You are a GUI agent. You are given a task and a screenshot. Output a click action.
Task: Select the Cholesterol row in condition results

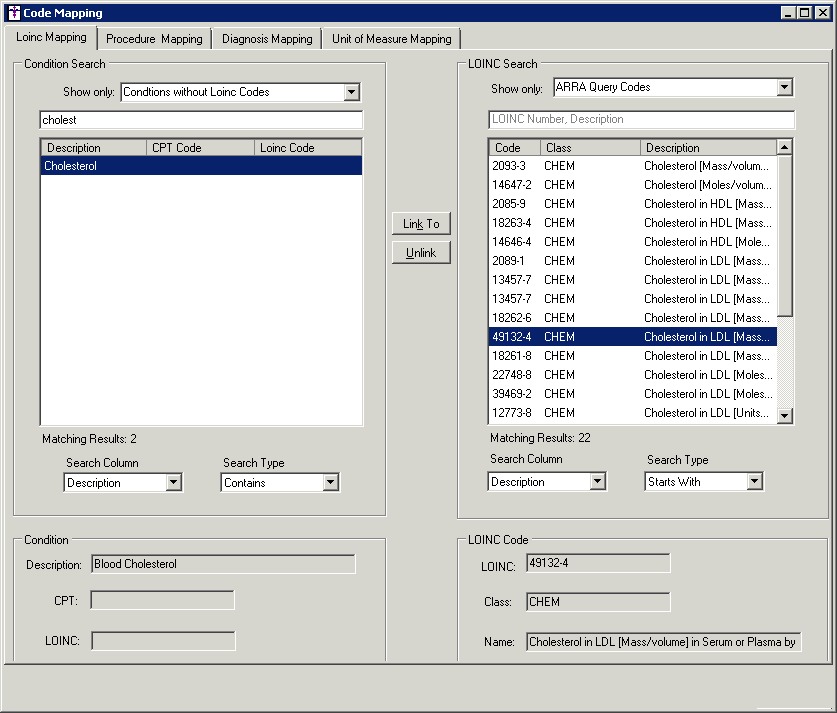point(201,166)
